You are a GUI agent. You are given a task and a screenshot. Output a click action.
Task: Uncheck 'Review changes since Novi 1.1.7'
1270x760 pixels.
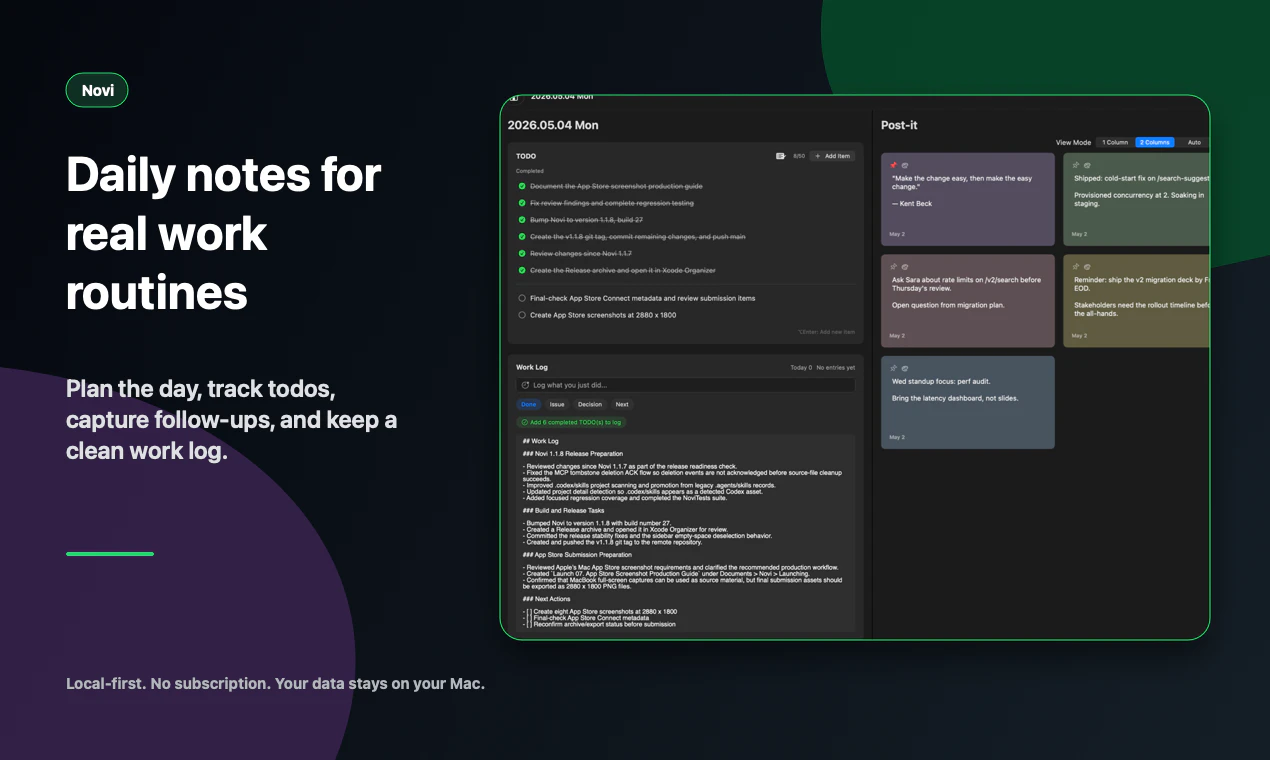pos(522,254)
